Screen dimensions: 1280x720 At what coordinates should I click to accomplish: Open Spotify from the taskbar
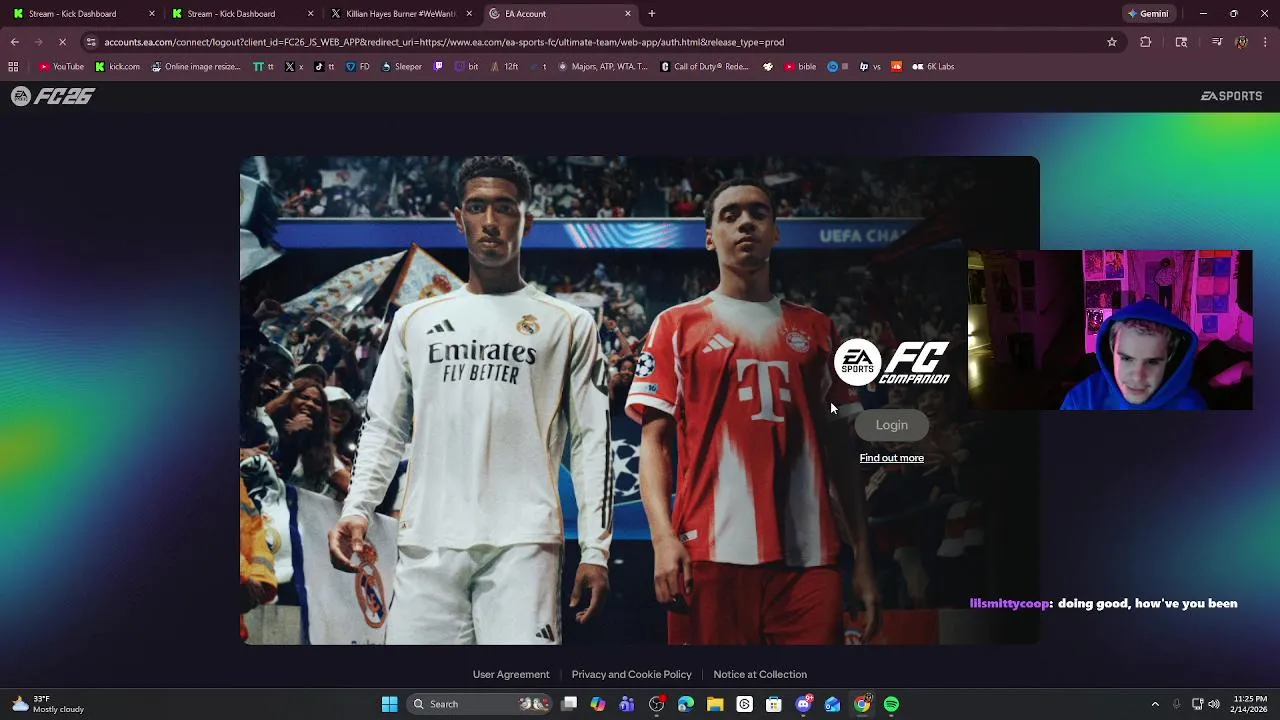(891, 704)
